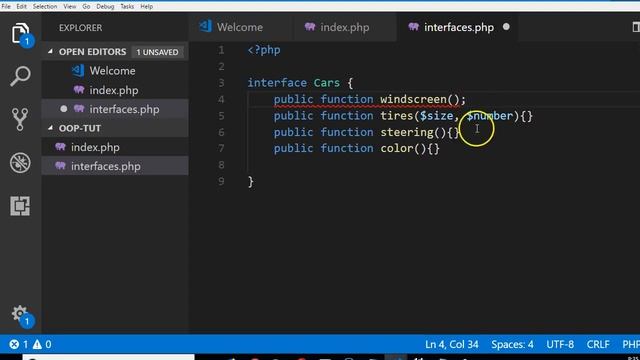Open the Search view icon
The height and width of the screenshot is (360, 640).
click(x=20, y=76)
